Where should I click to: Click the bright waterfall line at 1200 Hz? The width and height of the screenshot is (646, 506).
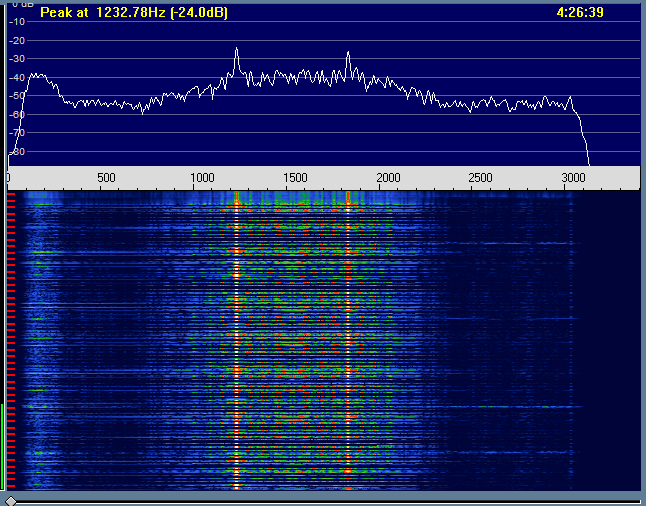237,340
